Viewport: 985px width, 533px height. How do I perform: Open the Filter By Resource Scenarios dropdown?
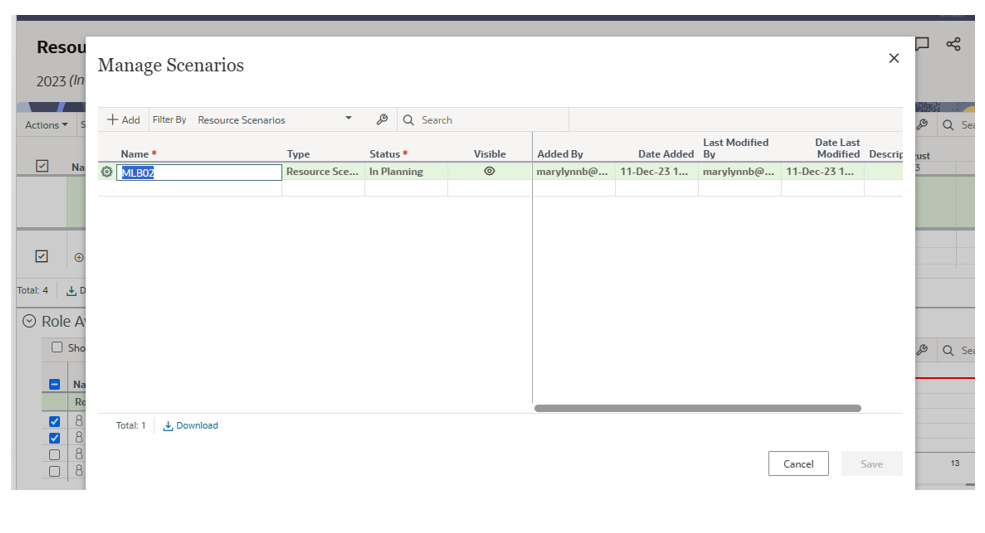(275, 120)
